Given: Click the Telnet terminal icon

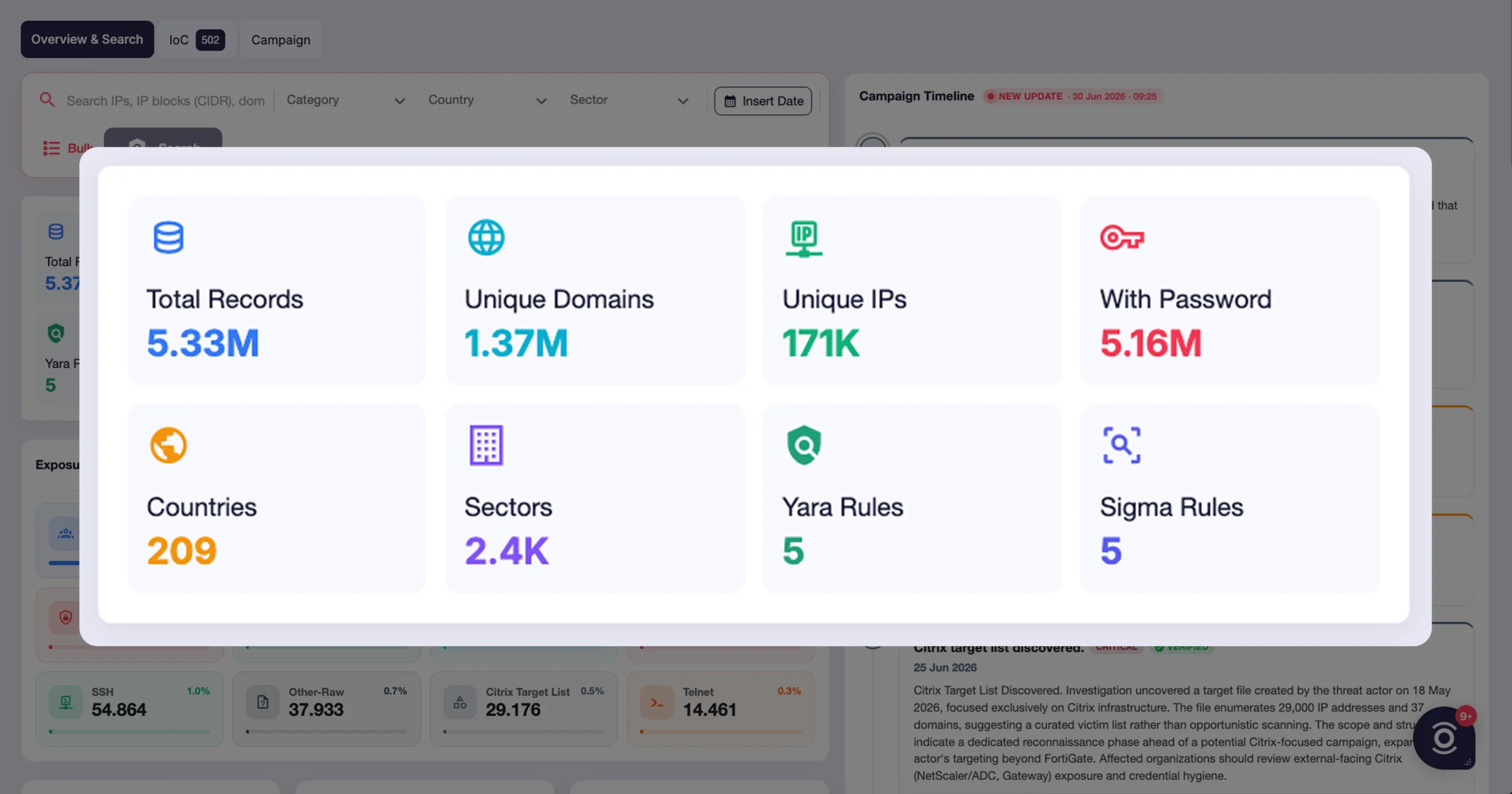Looking at the screenshot, I should pos(657,702).
